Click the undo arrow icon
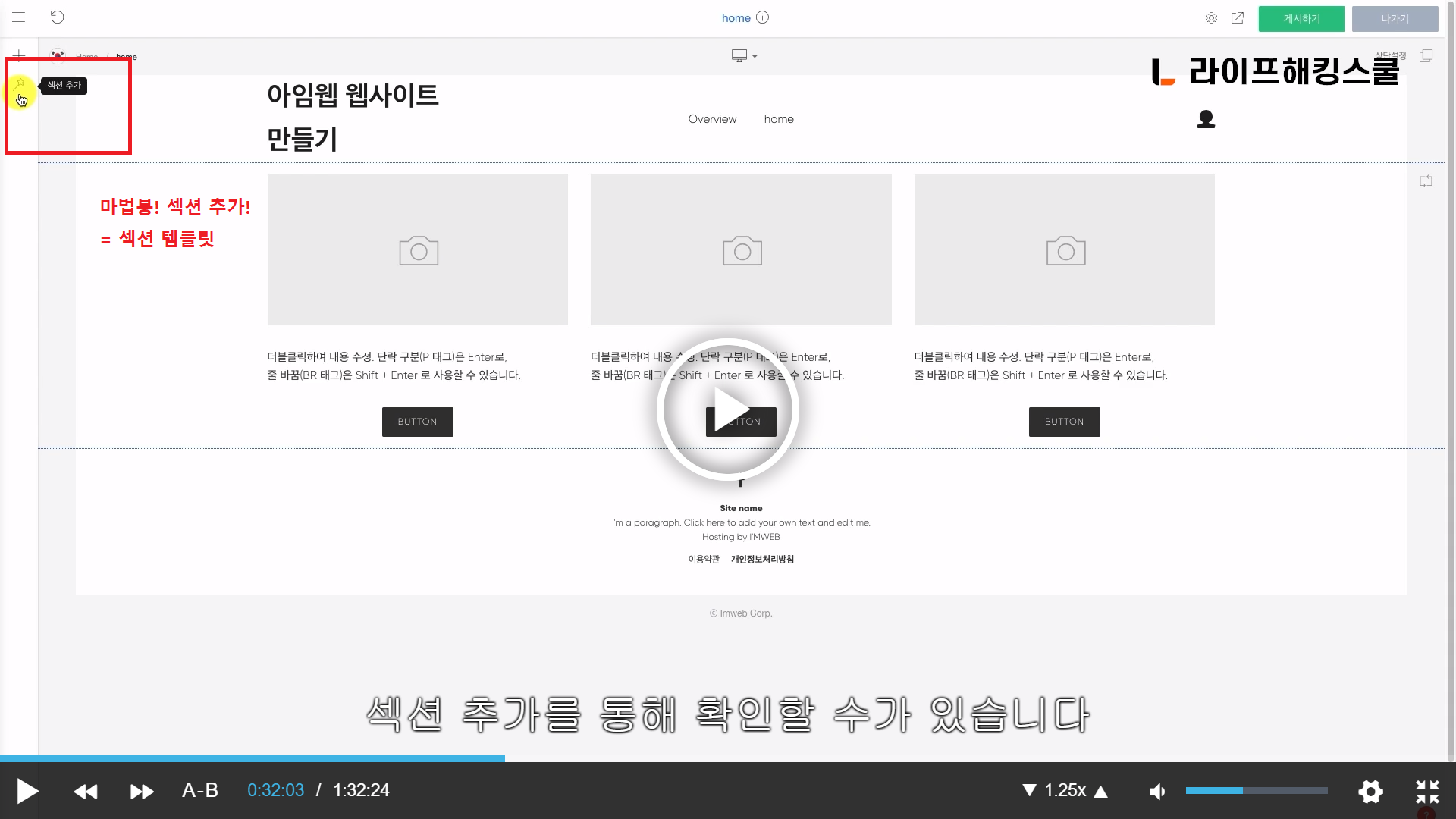 pyautogui.click(x=58, y=17)
